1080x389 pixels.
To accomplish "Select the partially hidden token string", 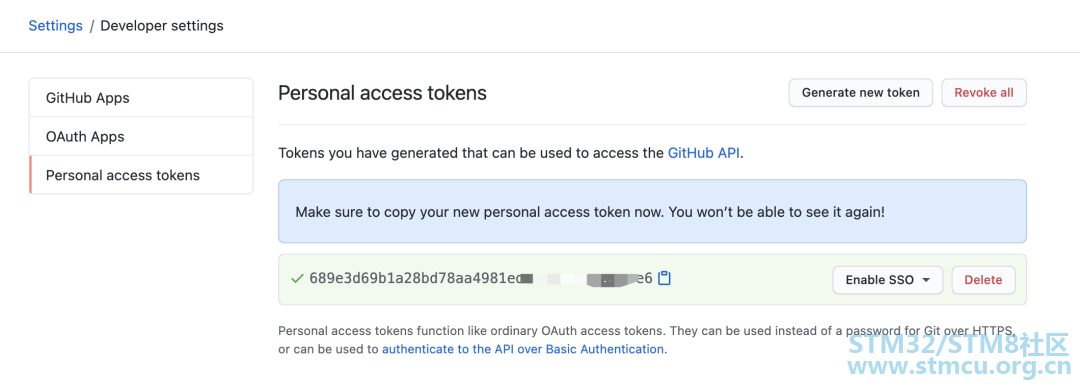I will [481, 279].
